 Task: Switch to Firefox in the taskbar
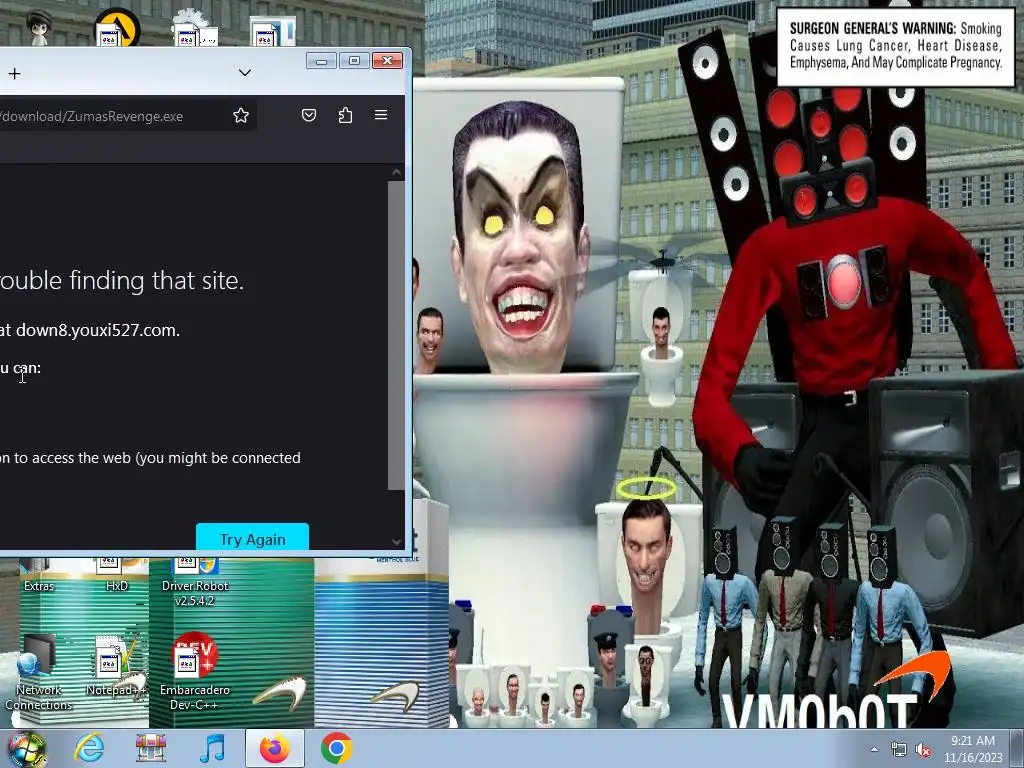275,748
